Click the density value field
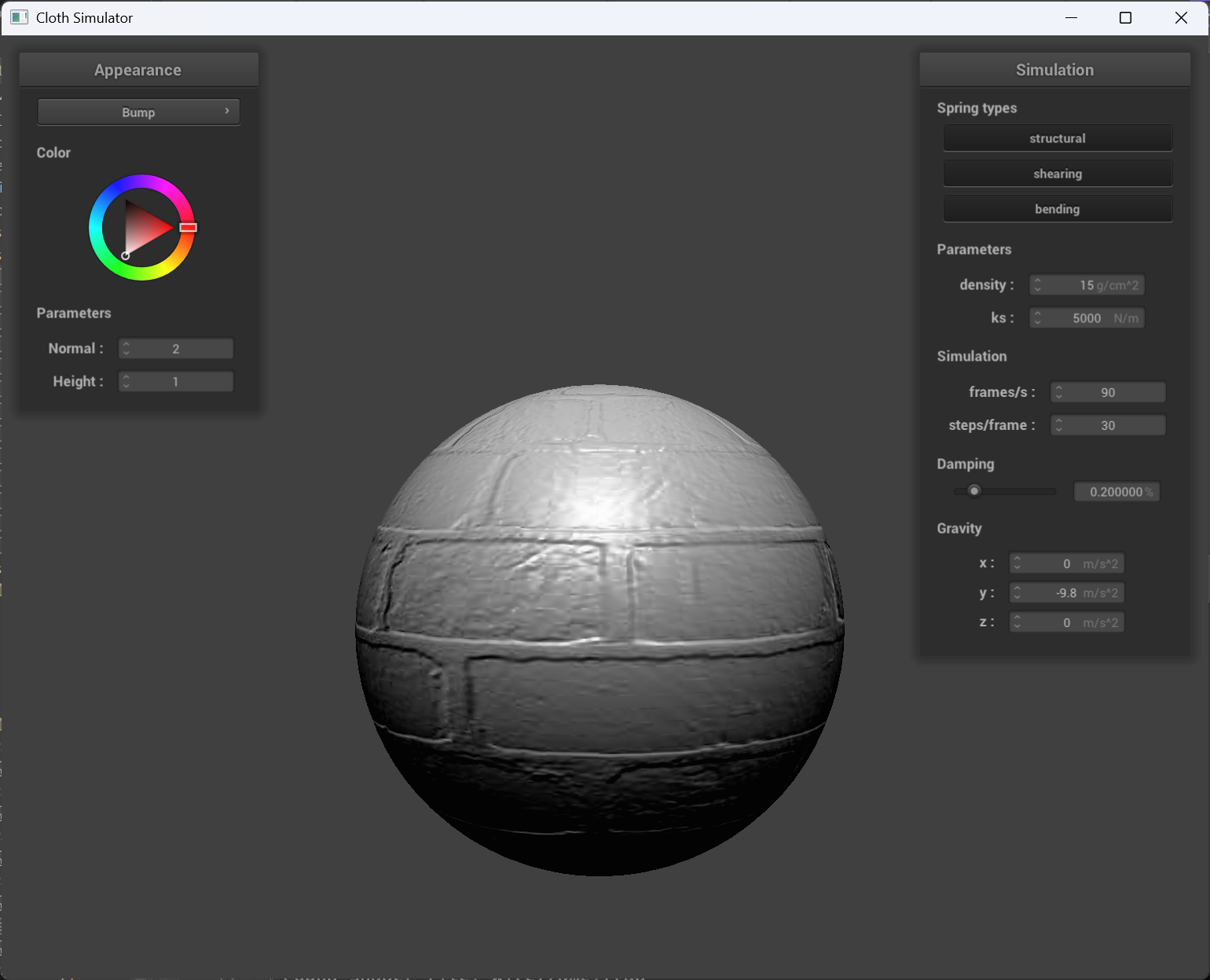Viewport: 1210px width, 980px height. pyautogui.click(x=1087, y=284)
